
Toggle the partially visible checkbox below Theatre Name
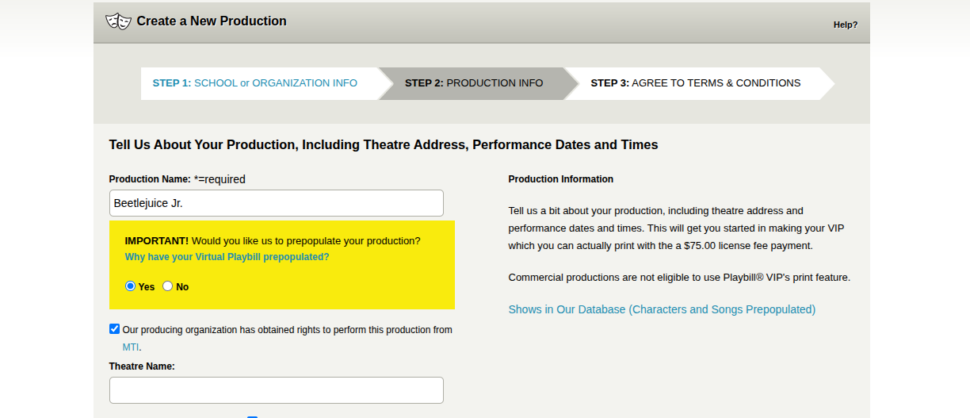click(252, 415)
